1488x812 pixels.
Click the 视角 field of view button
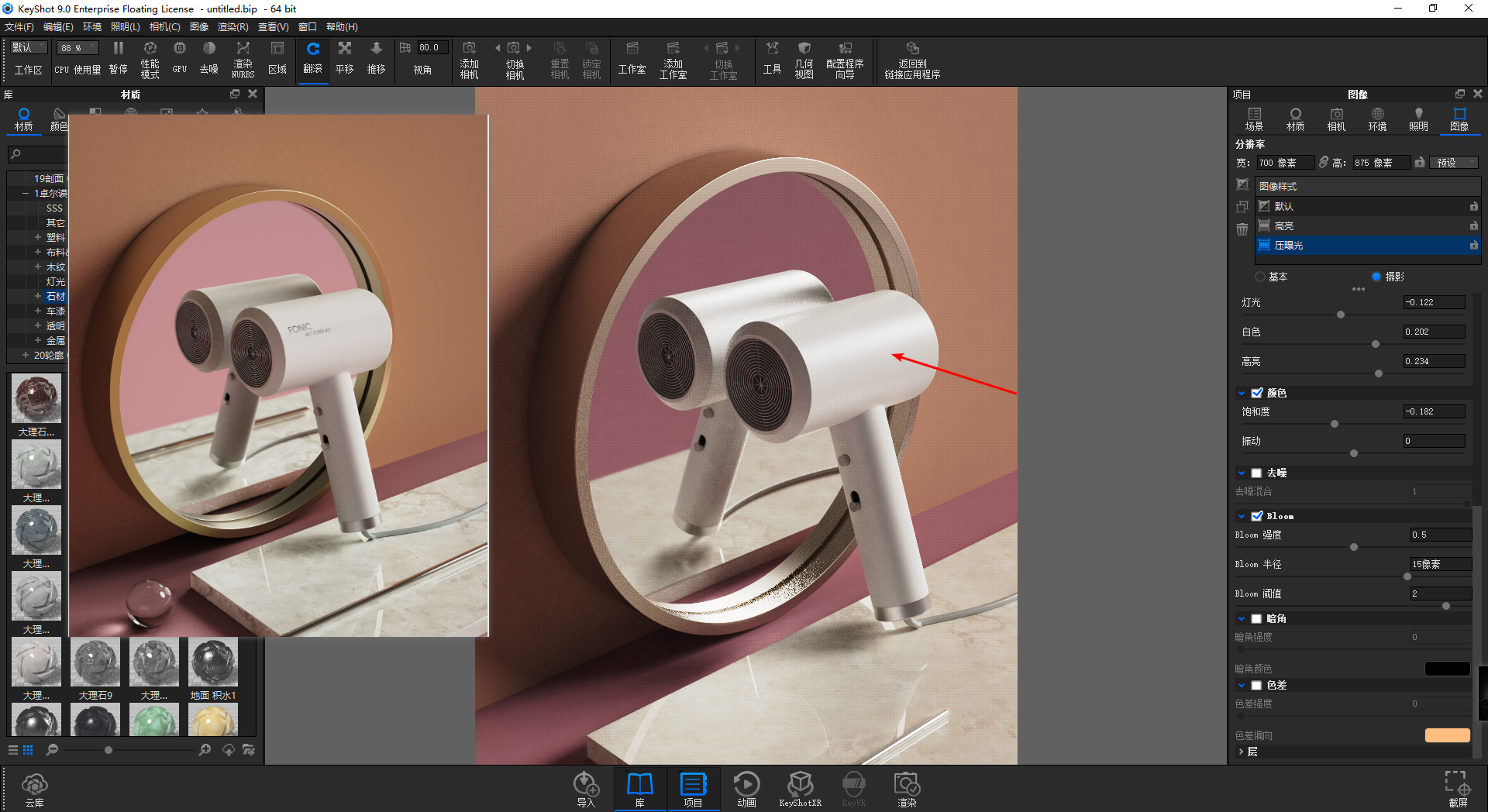pos(422,70)
